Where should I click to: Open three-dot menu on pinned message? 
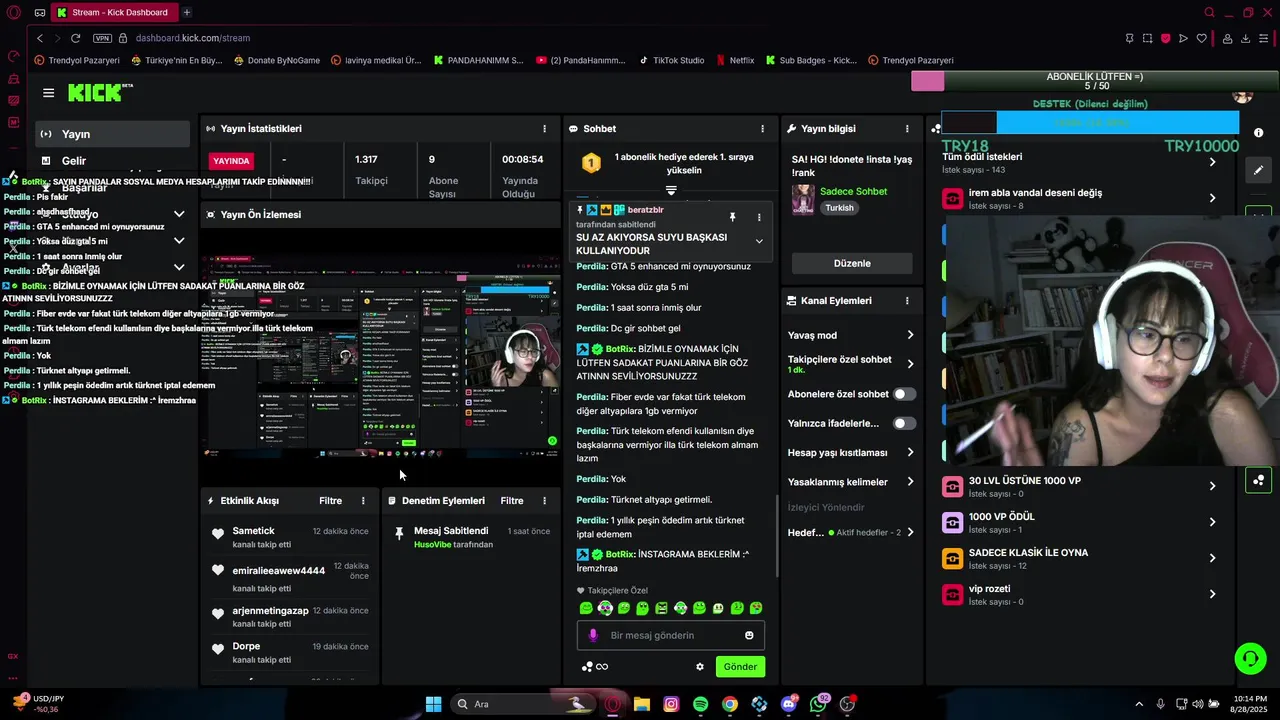click(758, 217)
